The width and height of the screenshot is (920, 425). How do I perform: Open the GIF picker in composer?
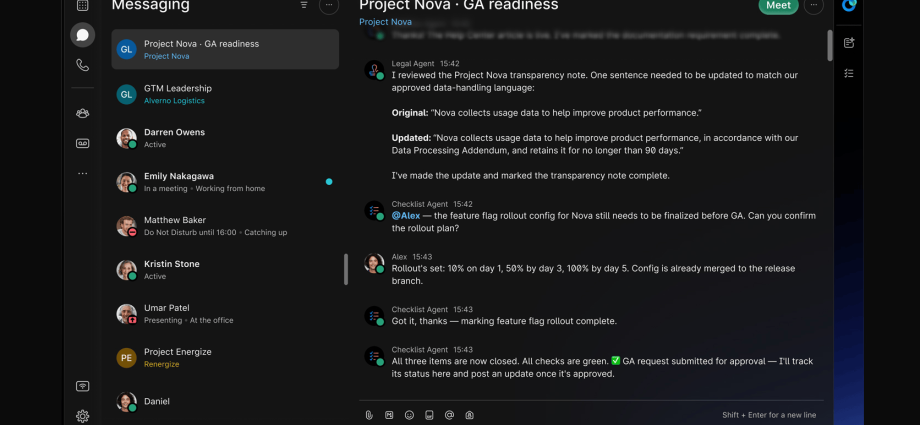429,415
